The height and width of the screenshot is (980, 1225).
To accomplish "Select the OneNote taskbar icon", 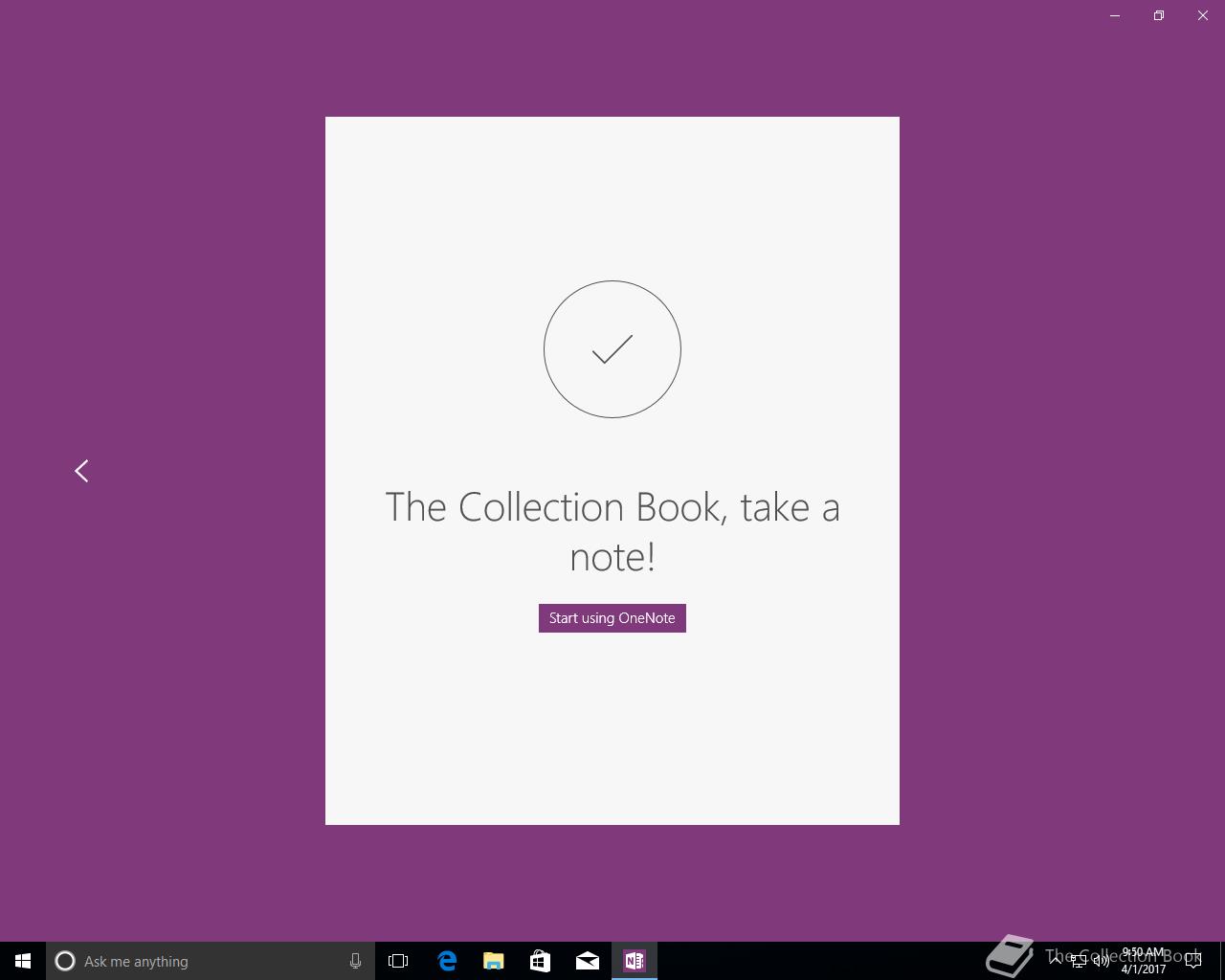I will click(635, 961).
